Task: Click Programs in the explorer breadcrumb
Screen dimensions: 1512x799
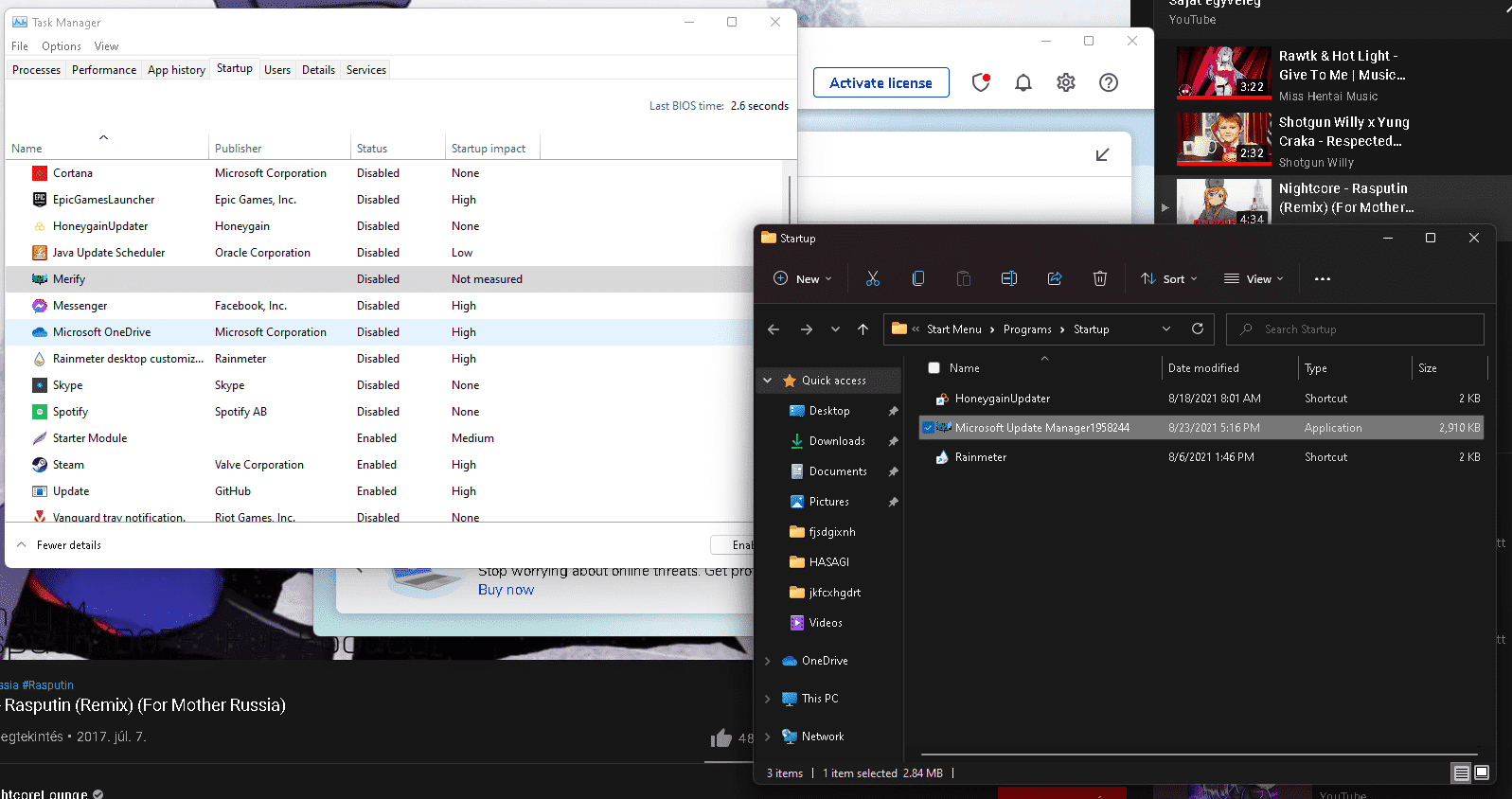Action: pos(1027,329)
